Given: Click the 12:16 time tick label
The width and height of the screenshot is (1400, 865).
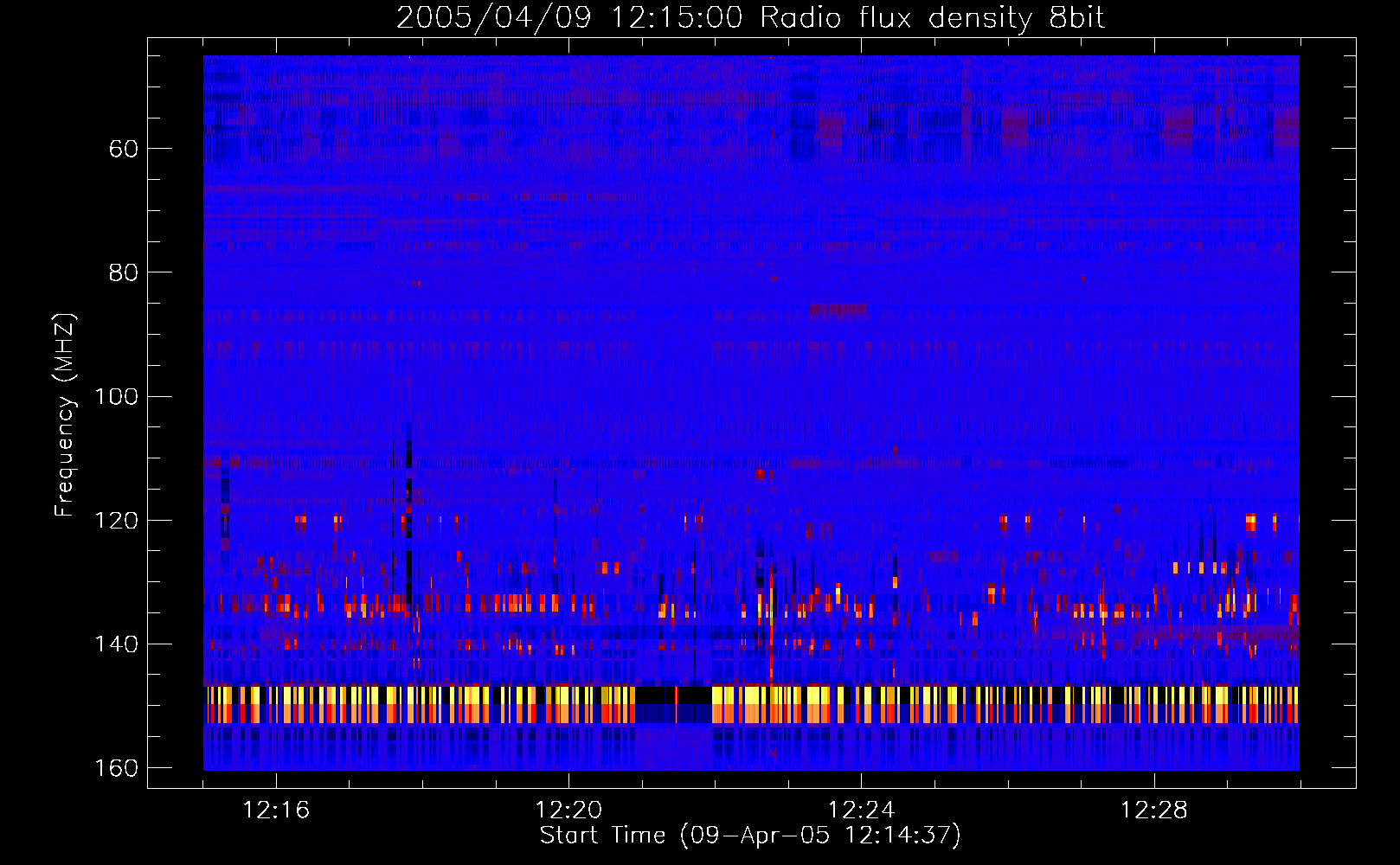Looking at the screenshot, I should [276, 810].
